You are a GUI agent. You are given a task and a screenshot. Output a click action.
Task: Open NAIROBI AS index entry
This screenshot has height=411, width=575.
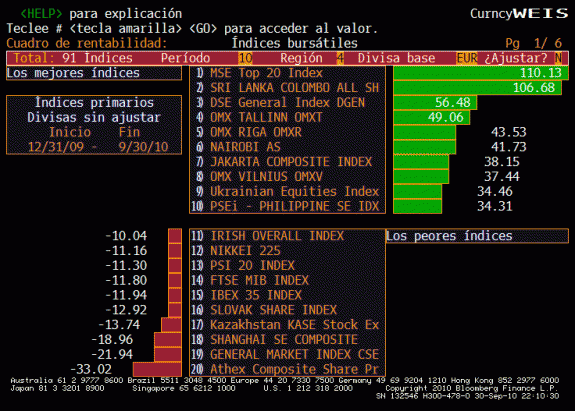[x=288, y=147]
